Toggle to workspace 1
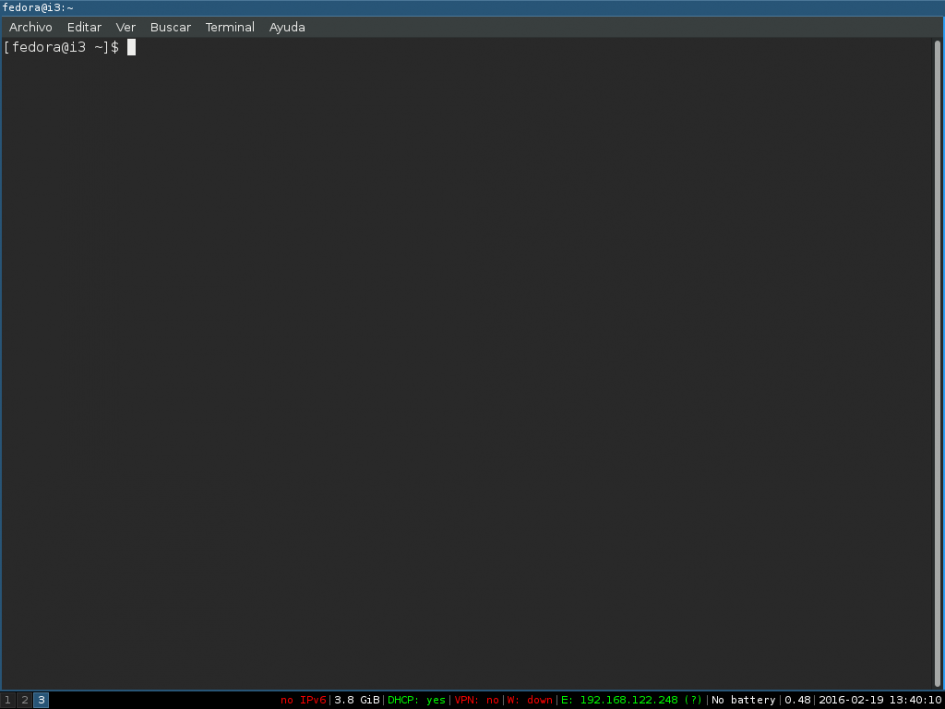Screen dimensions: 945x709 (x=7, y=700)
